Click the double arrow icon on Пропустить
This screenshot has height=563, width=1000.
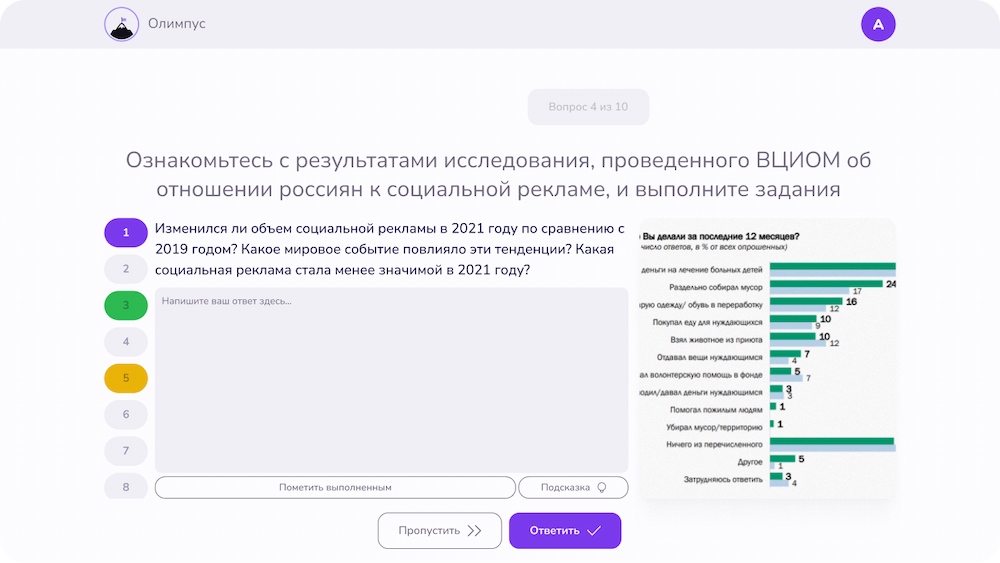pyautogui.click(x=474, y=530)
